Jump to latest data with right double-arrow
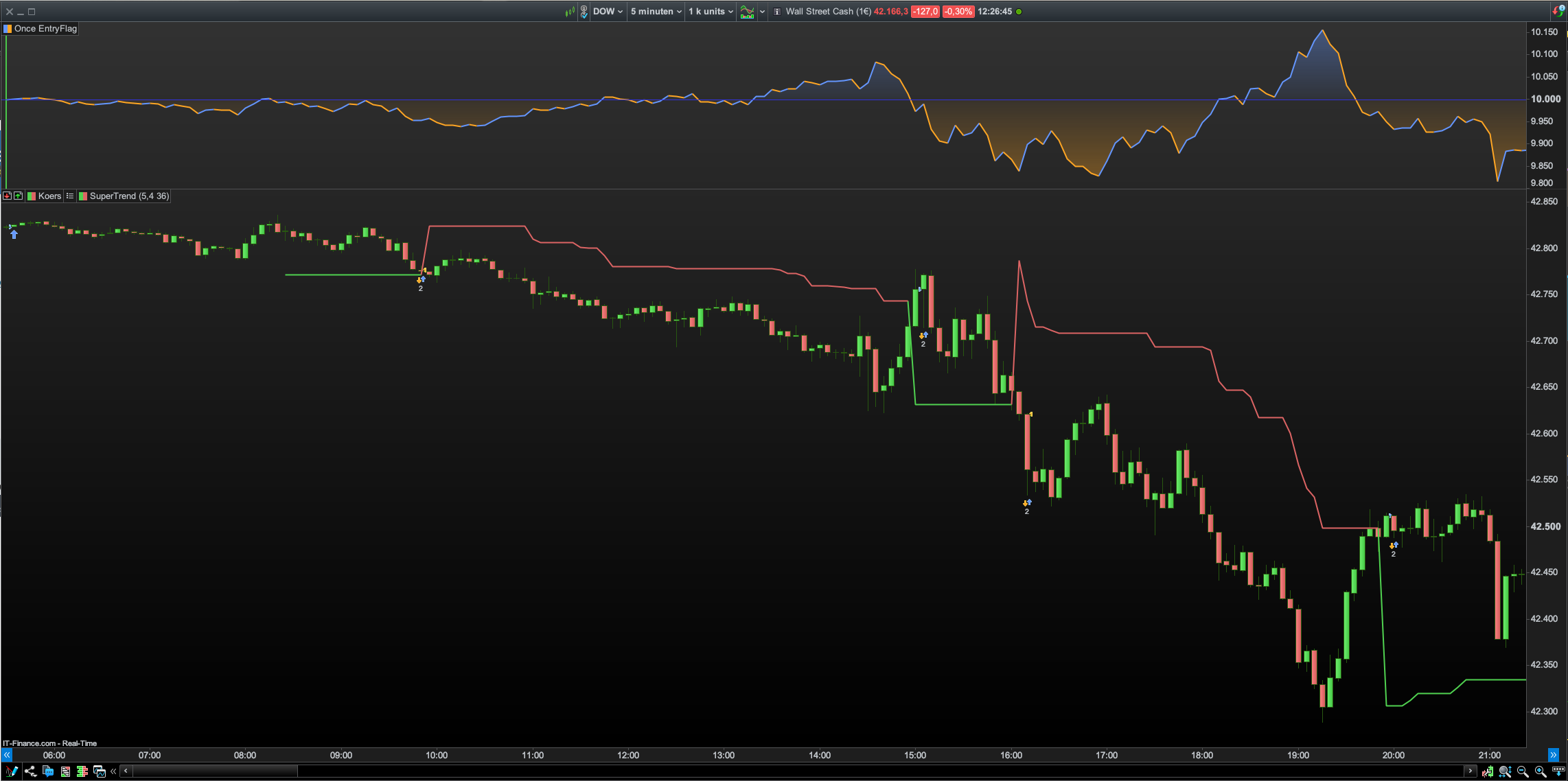 1553,755
